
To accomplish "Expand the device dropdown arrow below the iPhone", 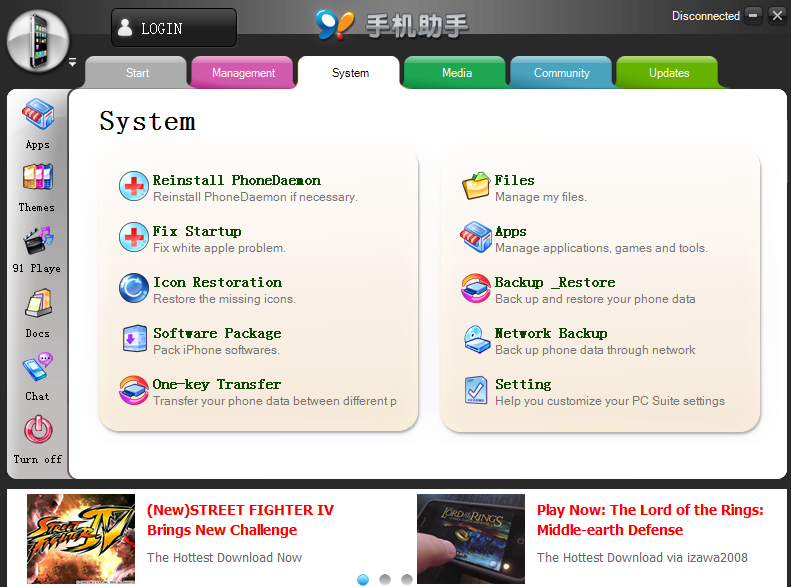I will coord(73,63).
